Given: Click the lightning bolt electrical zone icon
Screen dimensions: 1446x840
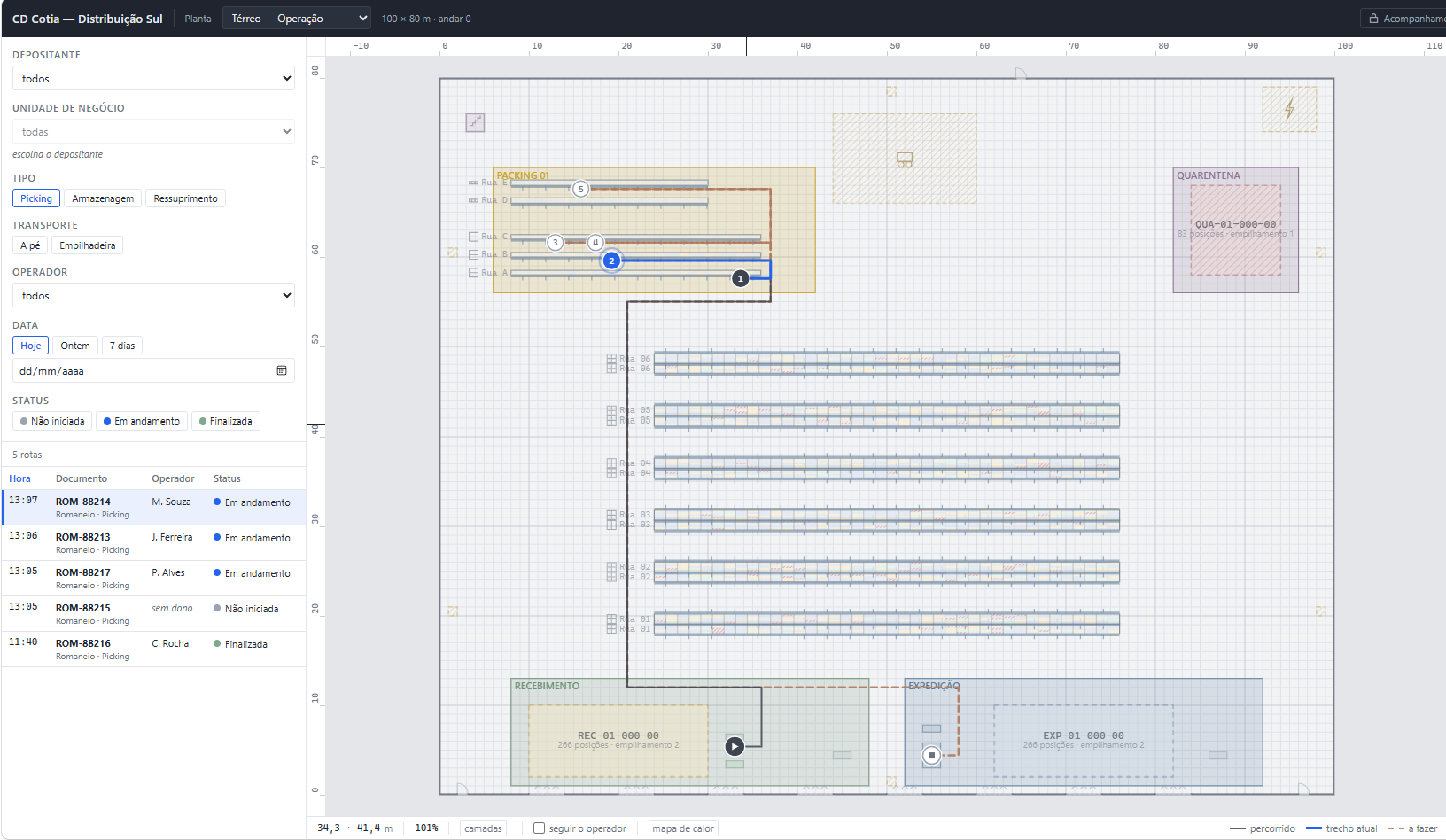Looking at the screenshot, I should [x=1289, y=109].
